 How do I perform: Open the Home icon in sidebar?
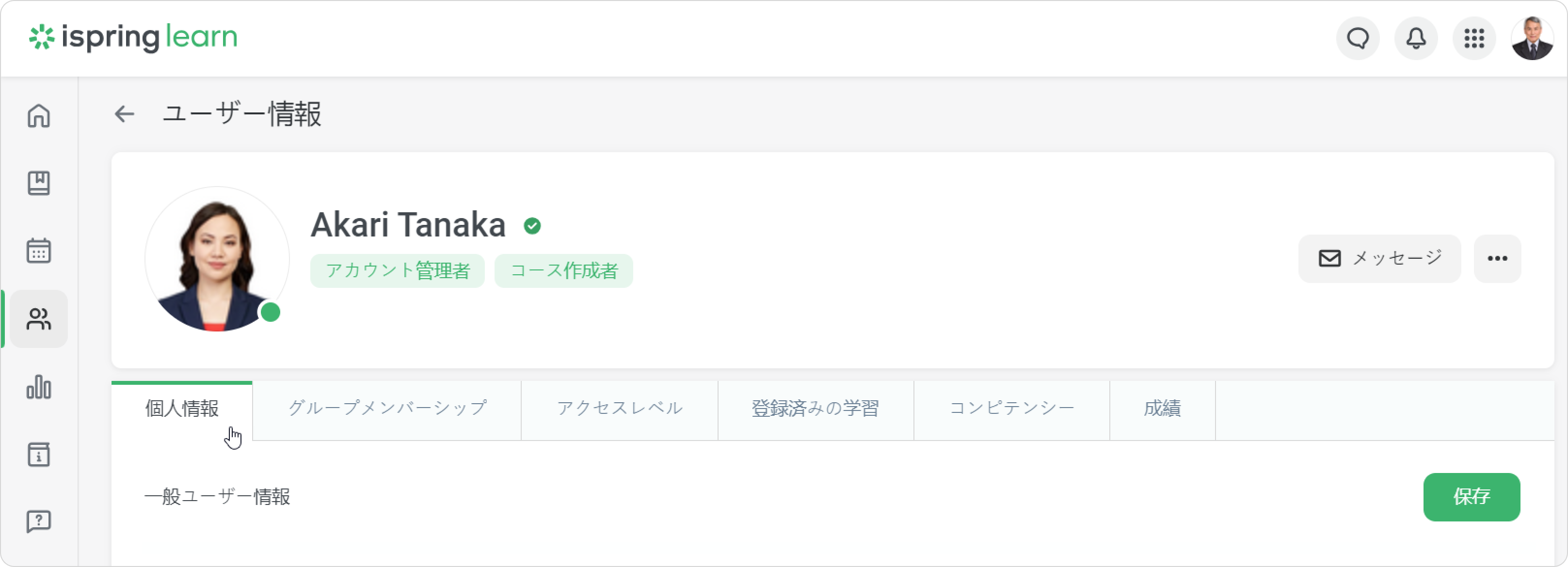[38, 116]
